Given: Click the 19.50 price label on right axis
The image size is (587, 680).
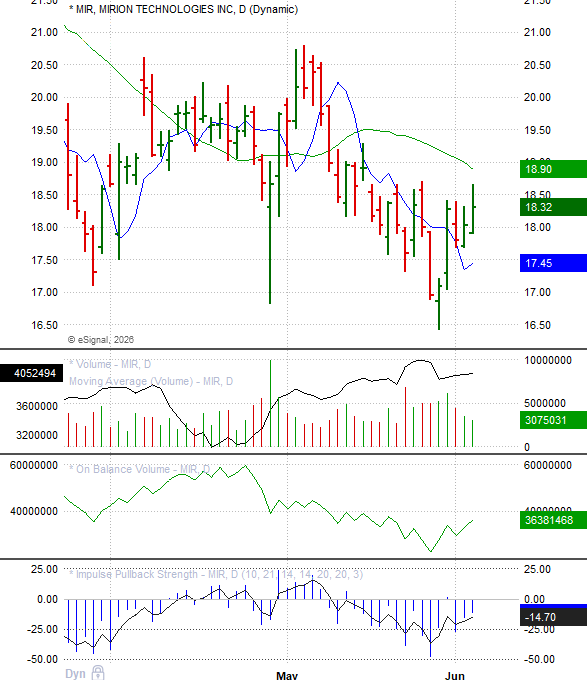Looking at the screenshot, I should tap(537, 130).
